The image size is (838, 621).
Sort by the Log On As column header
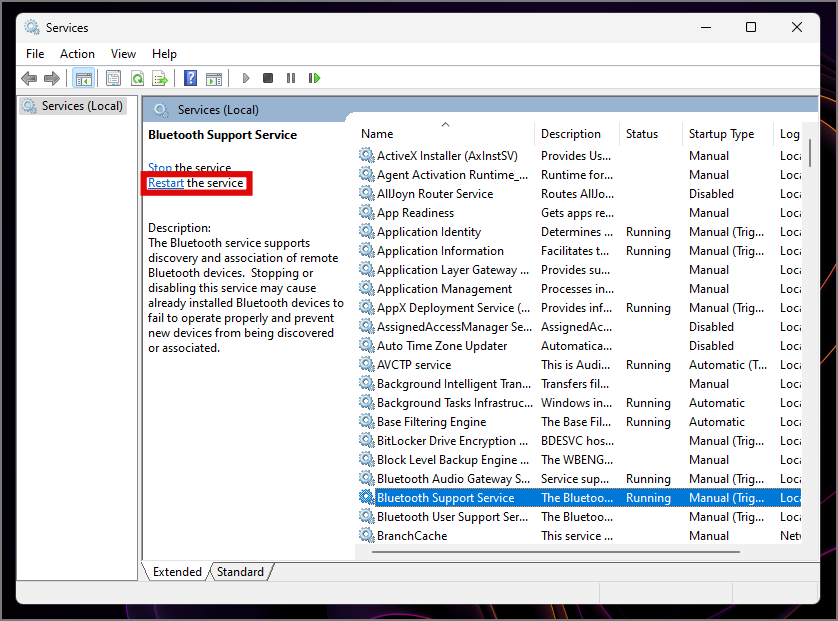point(789,134)
